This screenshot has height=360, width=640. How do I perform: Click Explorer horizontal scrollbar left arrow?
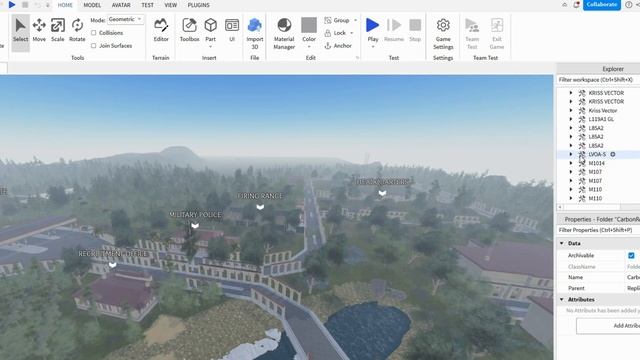[560, 207]
